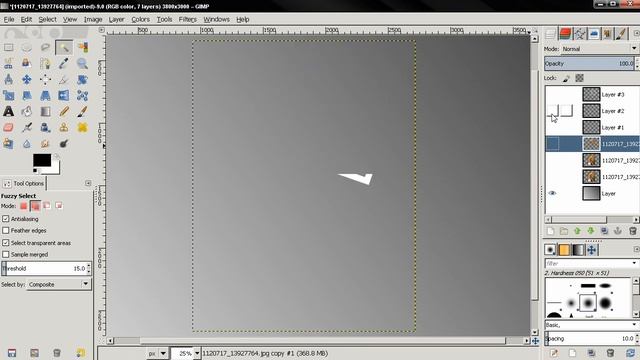Screen dimensions: 640x360
Task: Click the foreground black color swatch
Action: pyautogui.click(x=42, y=160)
